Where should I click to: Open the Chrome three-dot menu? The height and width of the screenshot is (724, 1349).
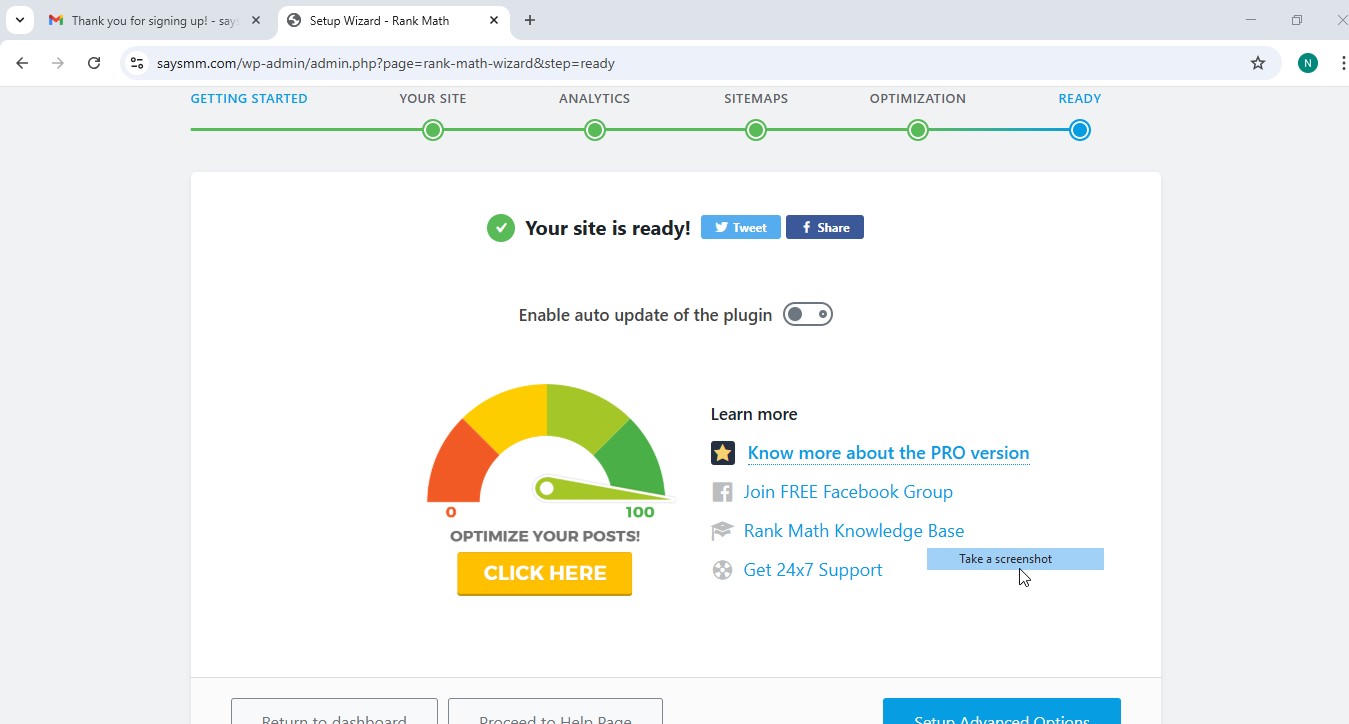[1343, 62]
